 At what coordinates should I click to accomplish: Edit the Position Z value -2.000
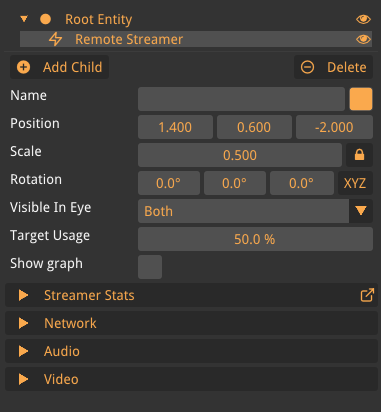click(334, 127)
